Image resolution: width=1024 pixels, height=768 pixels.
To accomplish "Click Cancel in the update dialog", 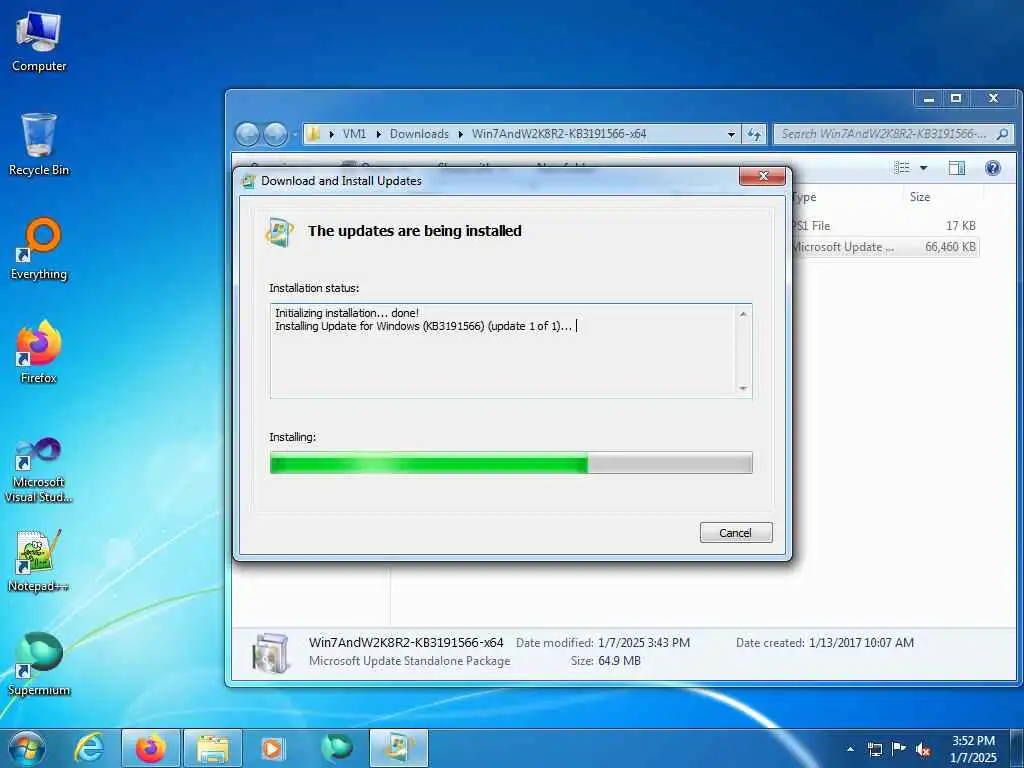I will pyautogui.click(x=736, y=533).
